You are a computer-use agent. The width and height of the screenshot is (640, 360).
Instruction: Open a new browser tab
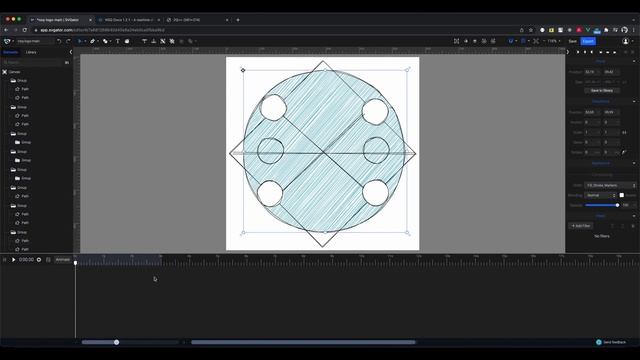click(x=238, y=20)
